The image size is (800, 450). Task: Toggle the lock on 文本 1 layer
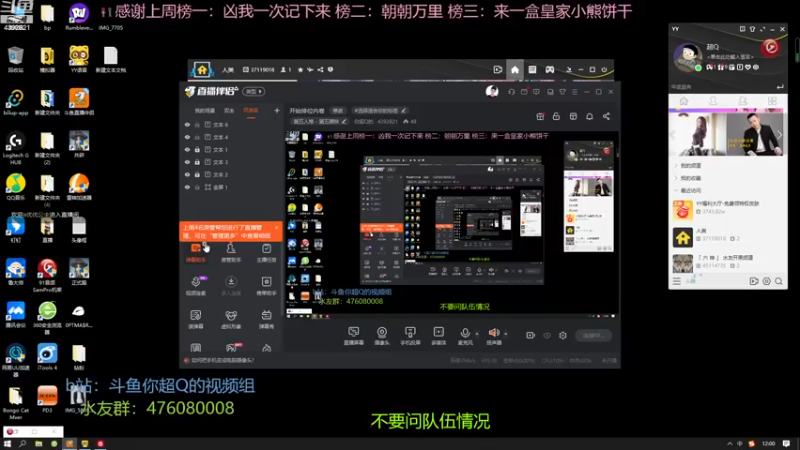tap(197, 149)
